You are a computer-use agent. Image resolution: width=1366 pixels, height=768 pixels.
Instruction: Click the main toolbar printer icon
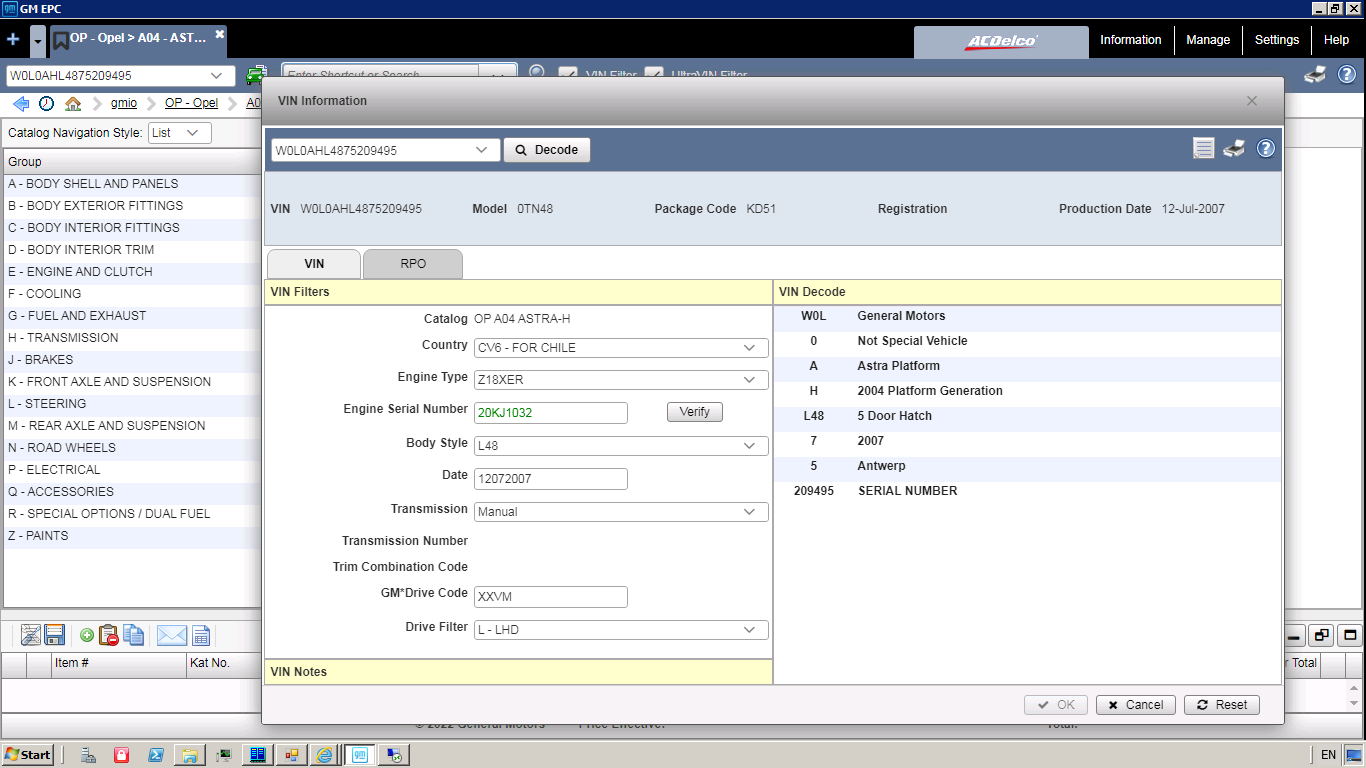pos(1316,74)
